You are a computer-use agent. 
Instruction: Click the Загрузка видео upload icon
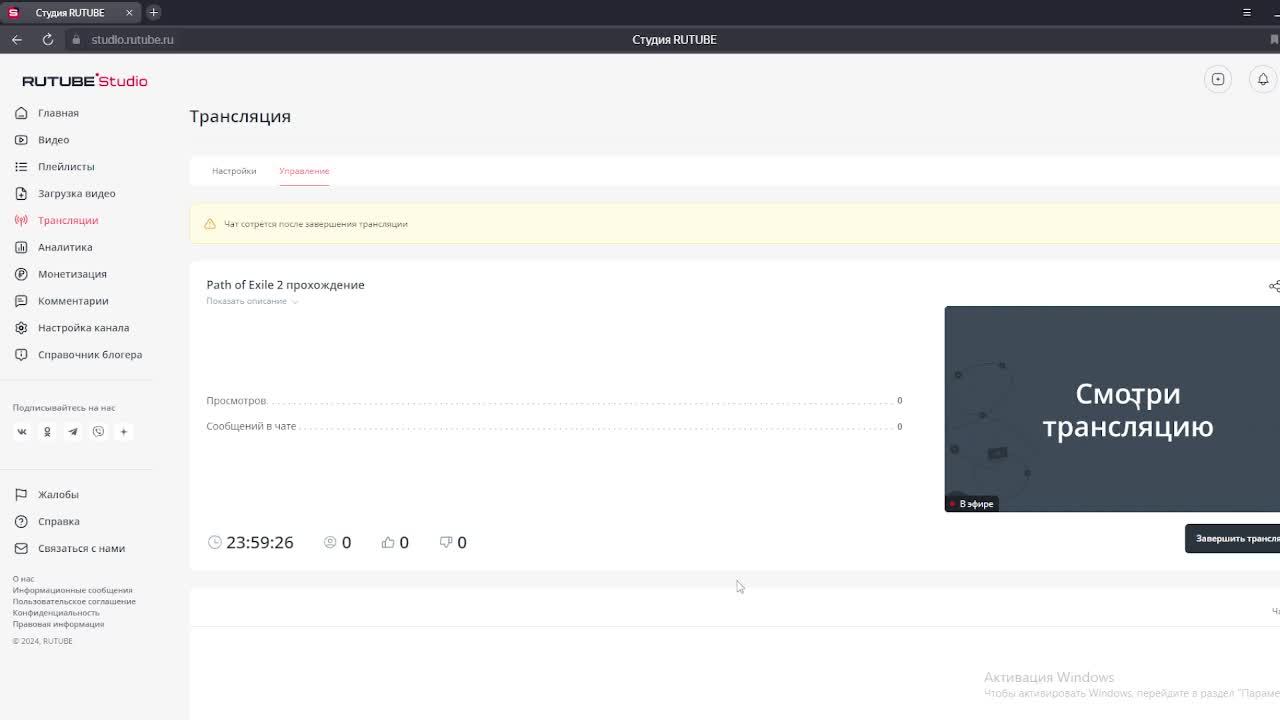tap(21, 193)
